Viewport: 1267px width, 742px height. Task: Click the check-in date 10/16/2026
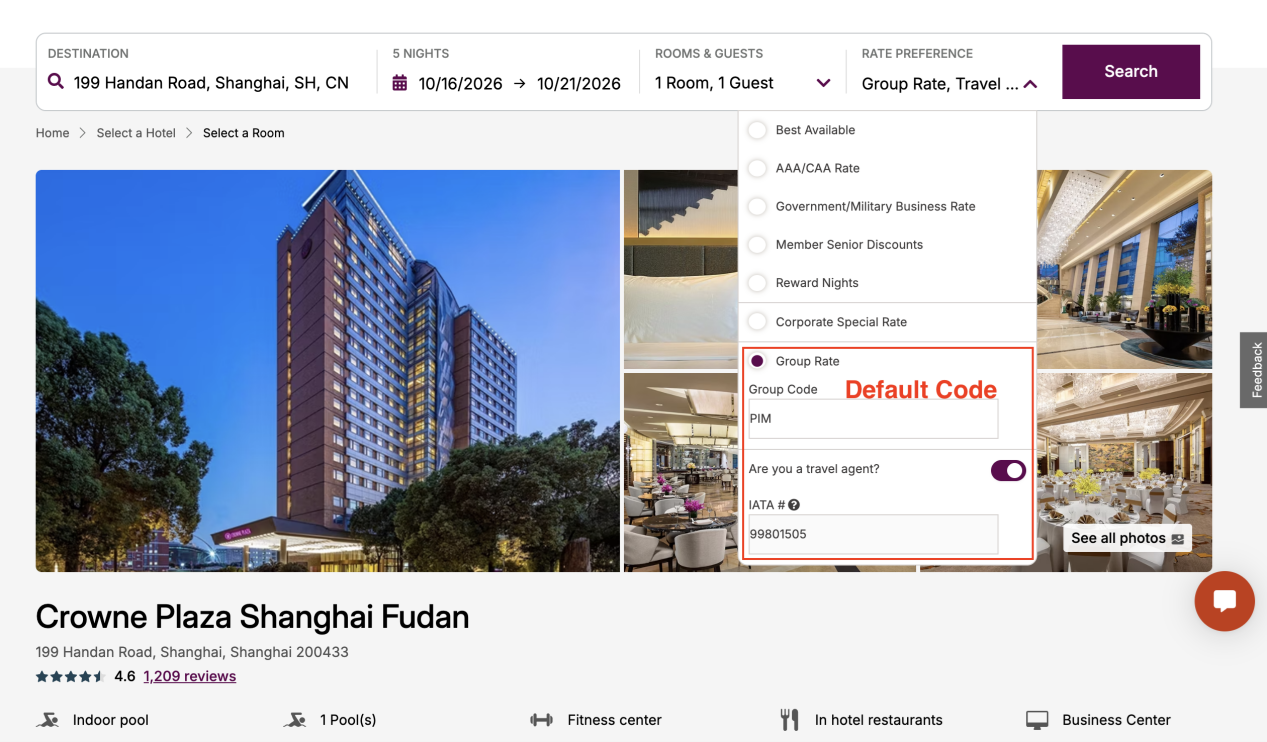click(460, 84)
